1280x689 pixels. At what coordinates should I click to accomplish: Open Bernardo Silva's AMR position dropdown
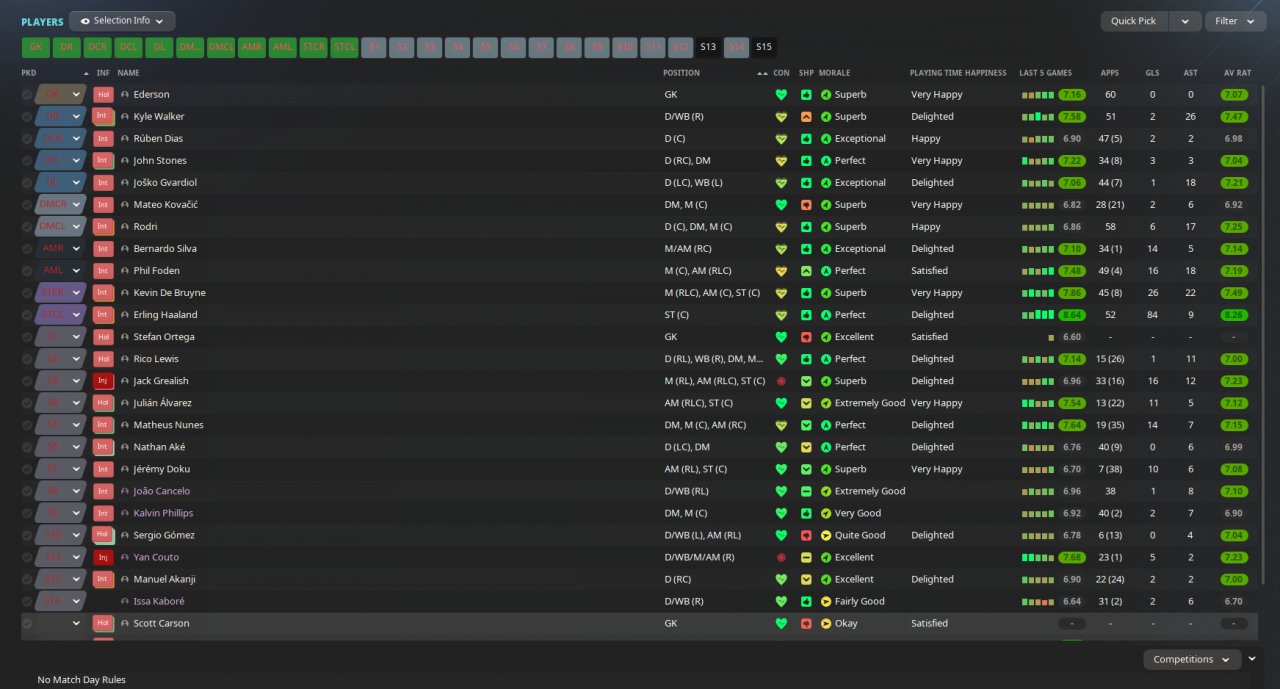76,249
